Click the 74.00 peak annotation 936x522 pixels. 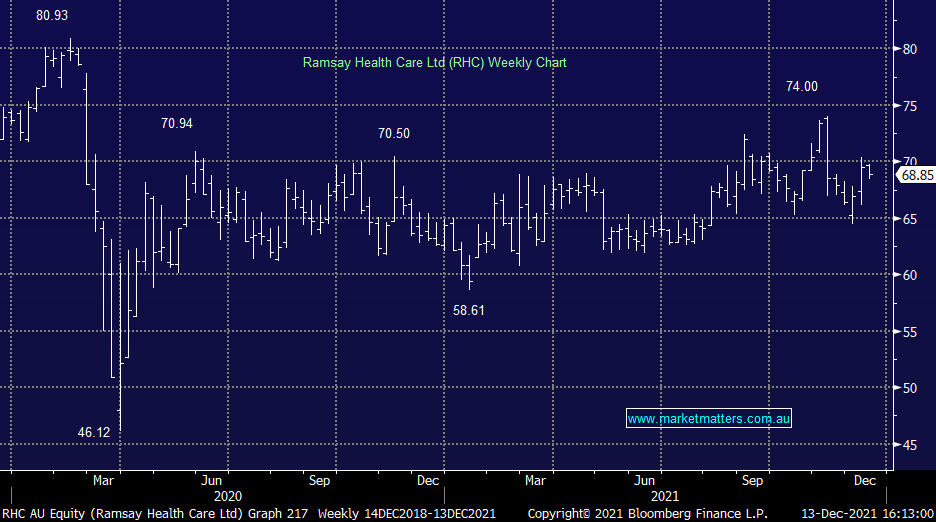tap(801, 87)
